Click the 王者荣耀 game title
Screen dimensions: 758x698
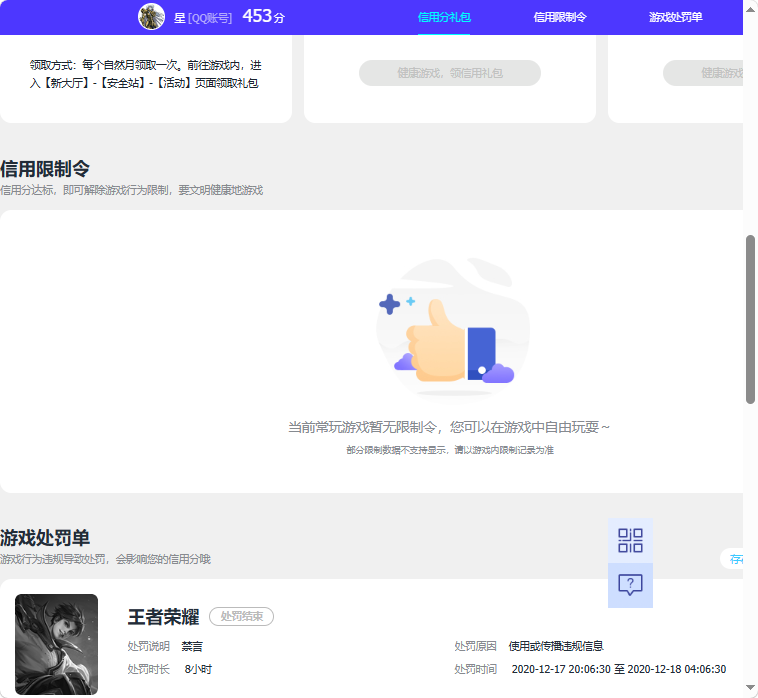pos(163,617)
